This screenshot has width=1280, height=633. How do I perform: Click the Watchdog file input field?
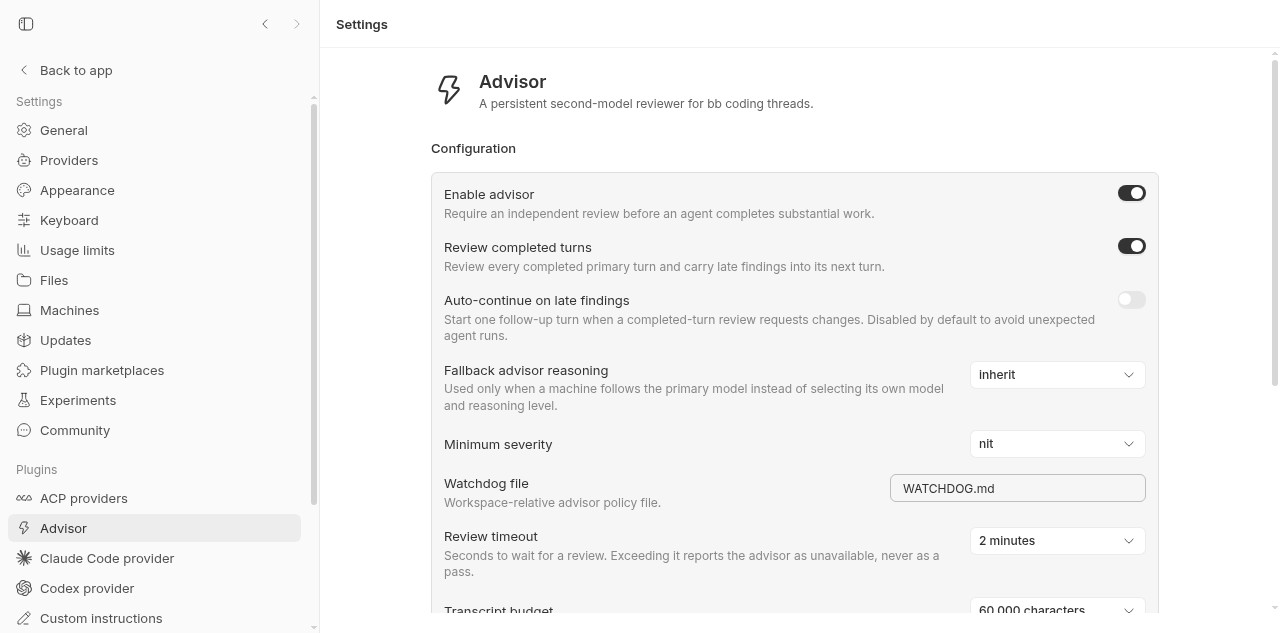coord(1017,488)
